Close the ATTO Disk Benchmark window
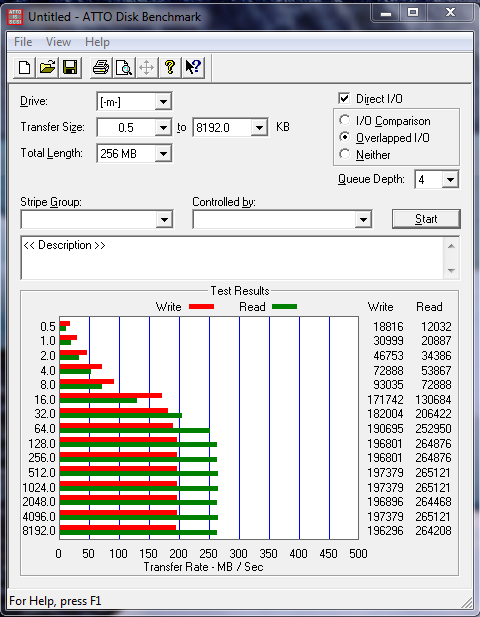 pos(450,13)
